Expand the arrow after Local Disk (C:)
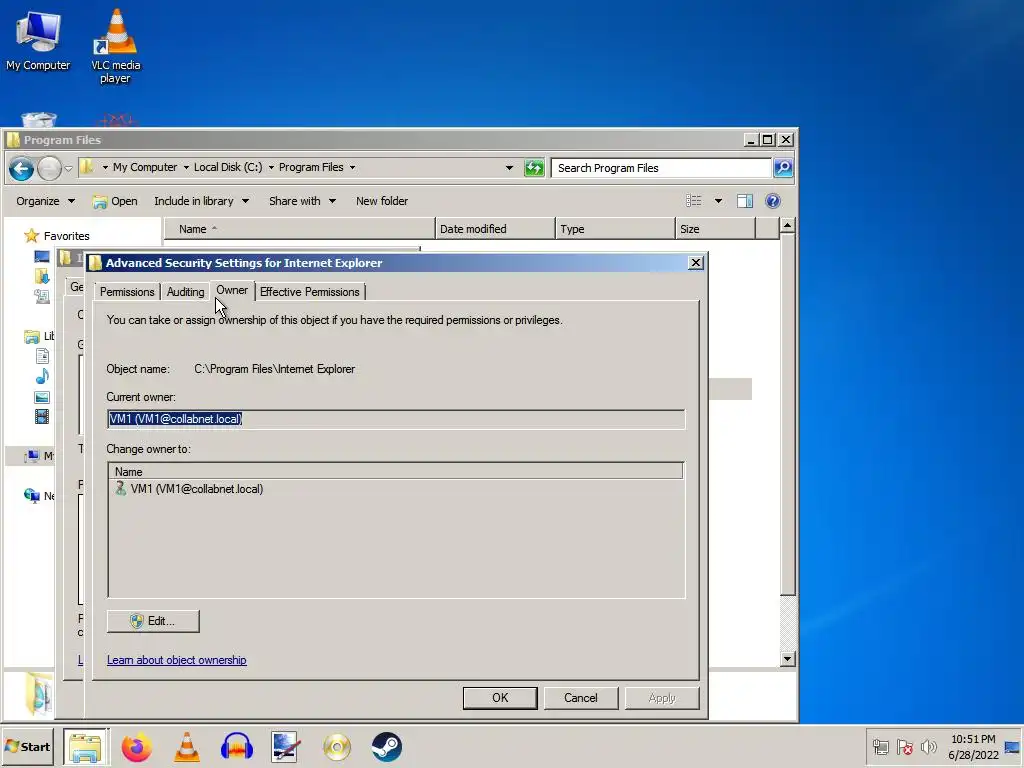Image resolution: width=1024 pixels, height=768 pixels. click(x=271, y=167)
